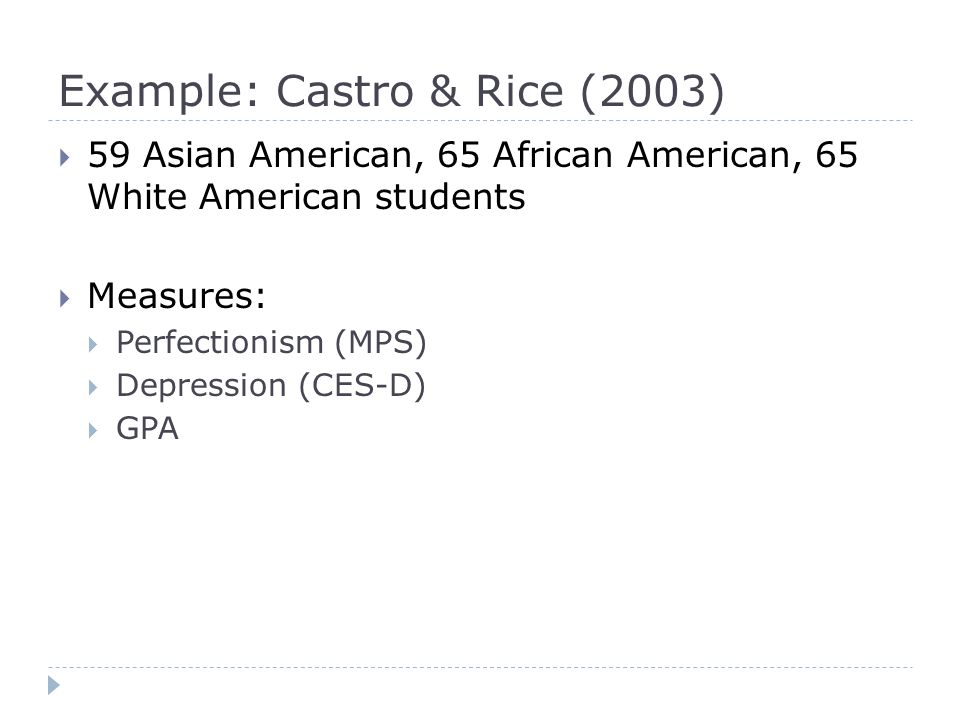
Task: Click the slide title Castro & Rice (2003)
Action: click(x=392, y=92)
